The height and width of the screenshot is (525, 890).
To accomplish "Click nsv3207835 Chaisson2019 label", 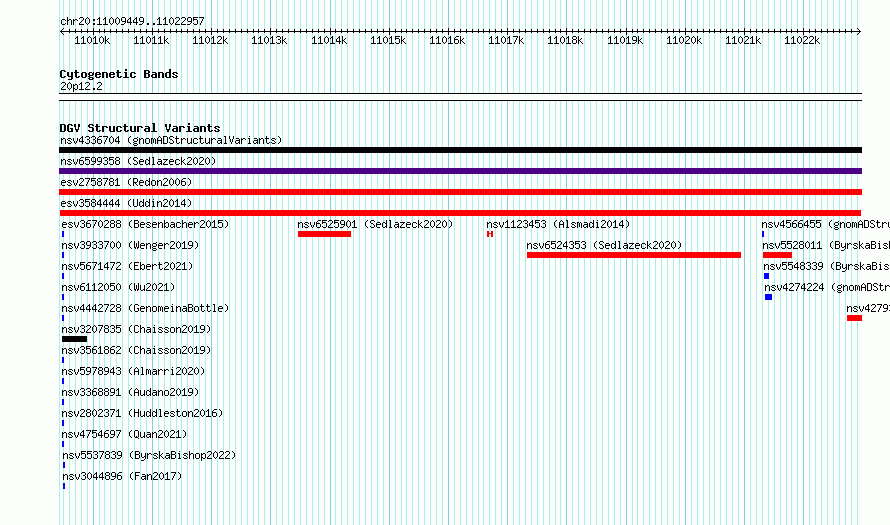I will click(x=136, y=329).
